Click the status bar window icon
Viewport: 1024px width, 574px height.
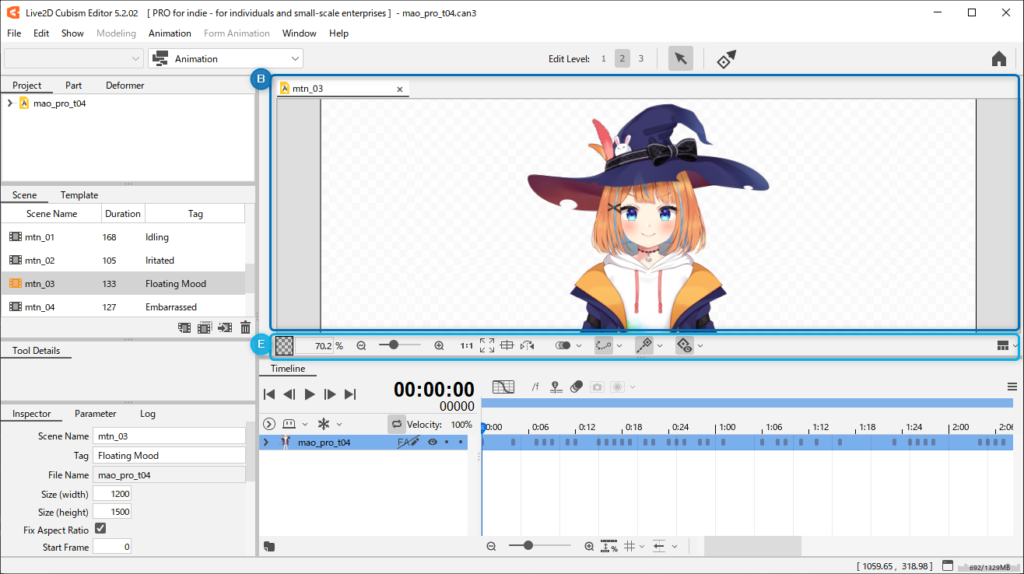click(x=948, y=566)
